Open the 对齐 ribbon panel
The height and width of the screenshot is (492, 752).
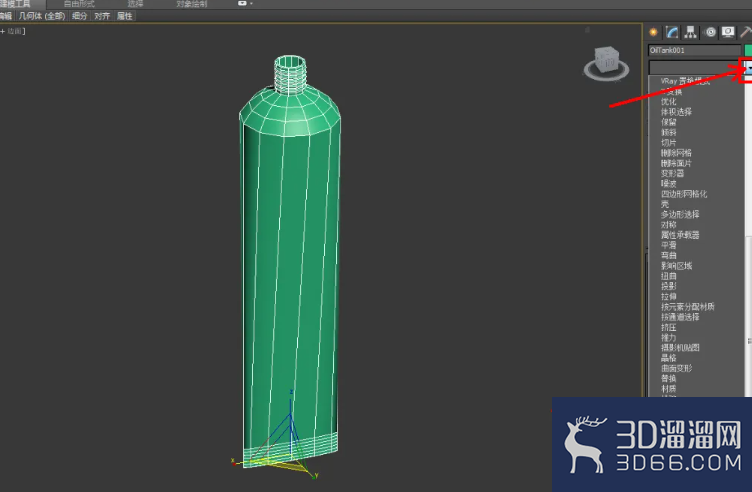pyautogui.click(x=102, y=16)
